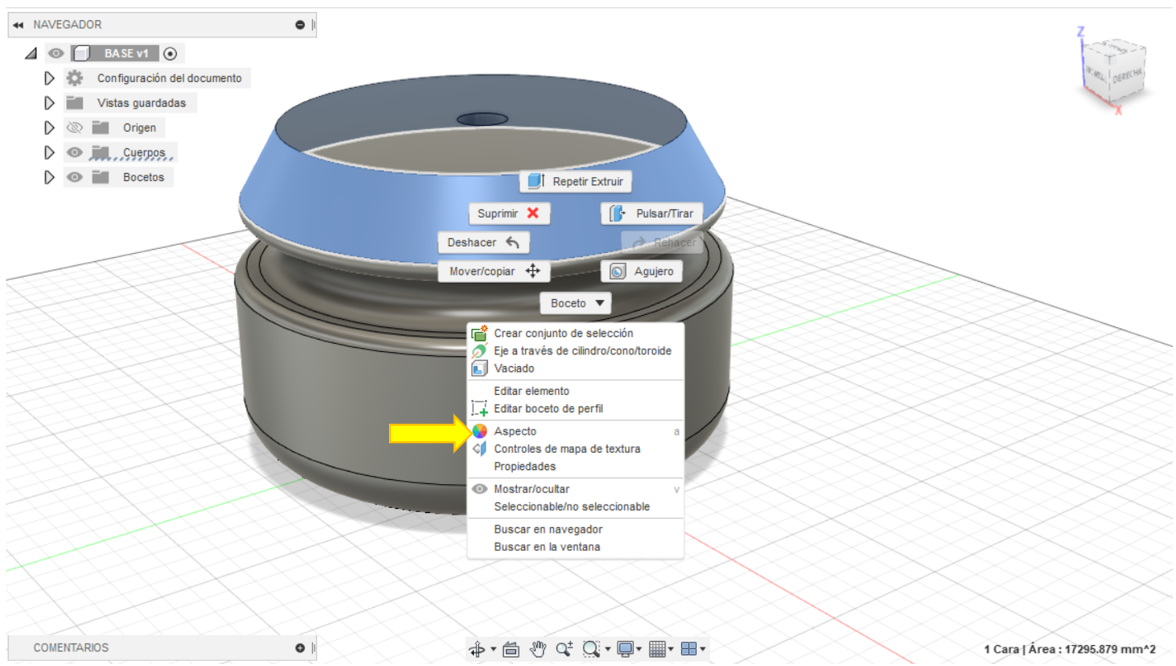Click the Zoom Window fit icon
The height and width of the screenshot is (666, 1176).
tap(591, 649)
